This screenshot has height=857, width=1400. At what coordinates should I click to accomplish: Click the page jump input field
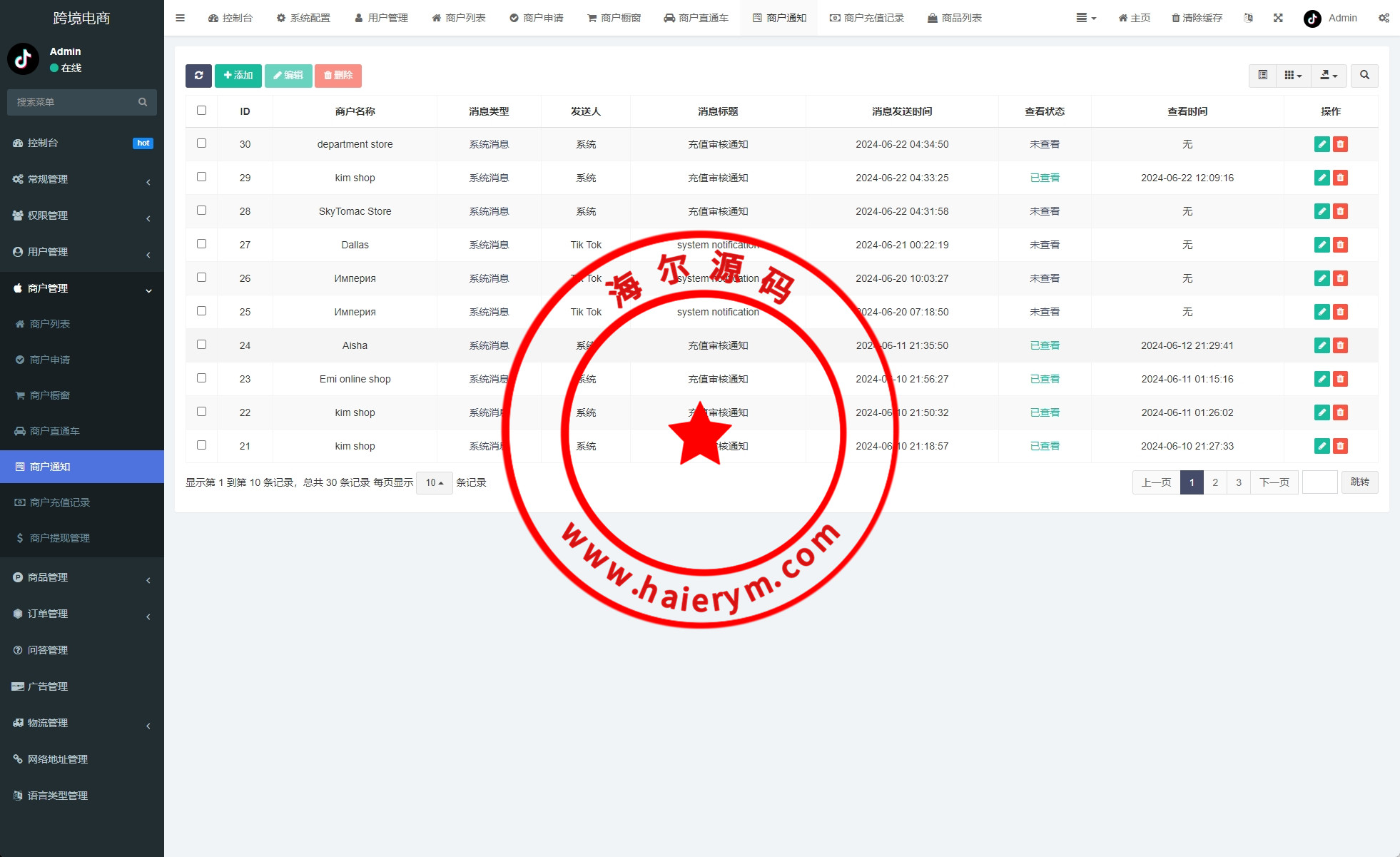[x=1319, y=482]
